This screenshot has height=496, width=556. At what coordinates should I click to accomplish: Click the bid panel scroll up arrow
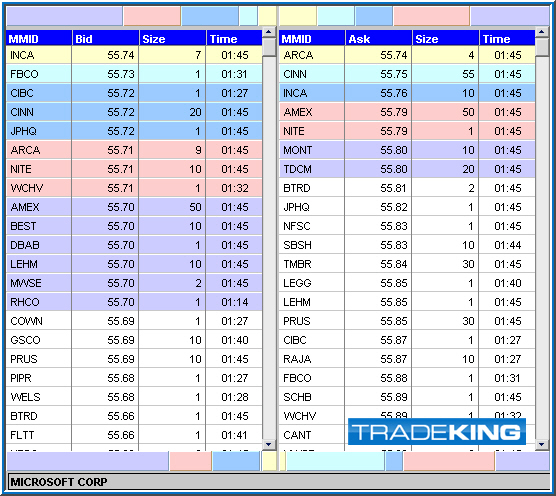point(269,32)
